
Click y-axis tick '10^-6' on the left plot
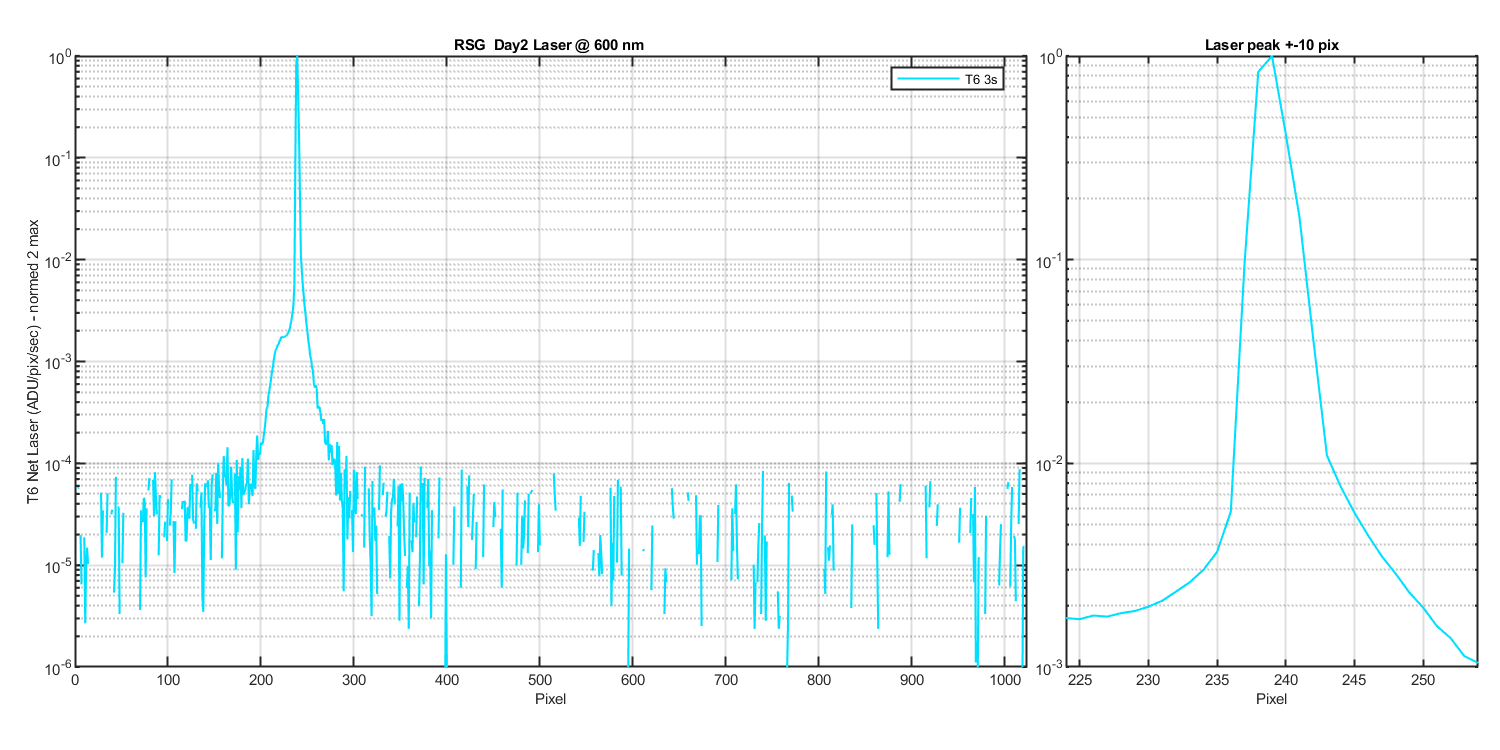click(56, 666)
